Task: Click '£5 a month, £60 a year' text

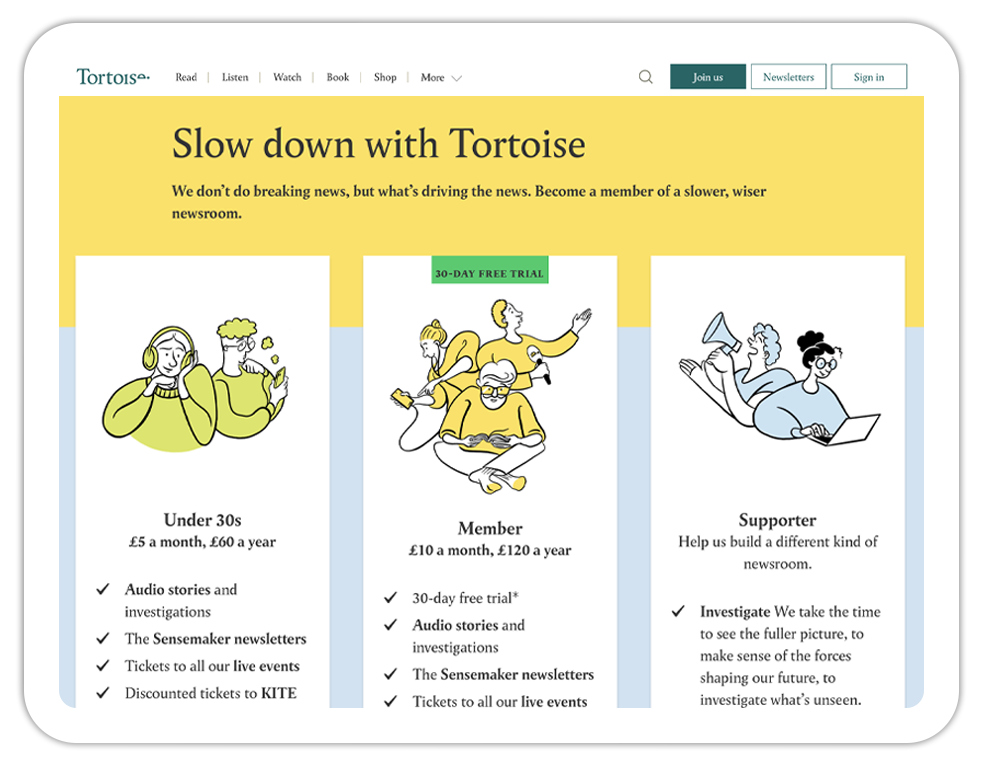Action: [x=202, y=542]
